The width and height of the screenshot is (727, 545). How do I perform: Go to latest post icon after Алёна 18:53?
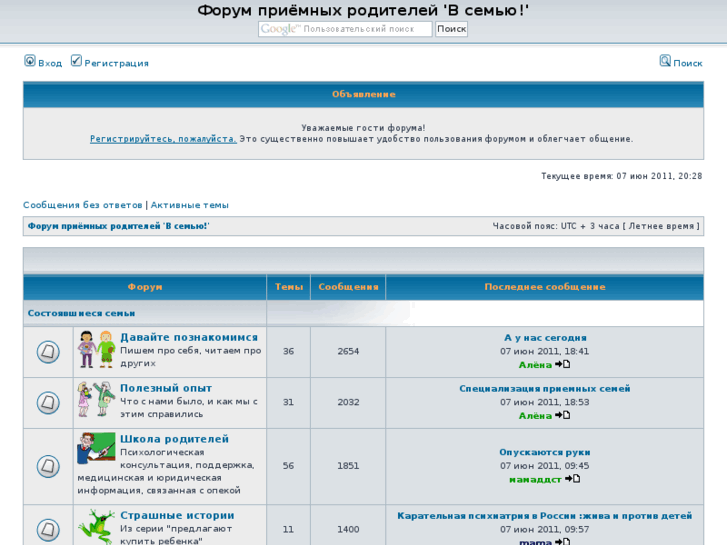pos(562,415)
